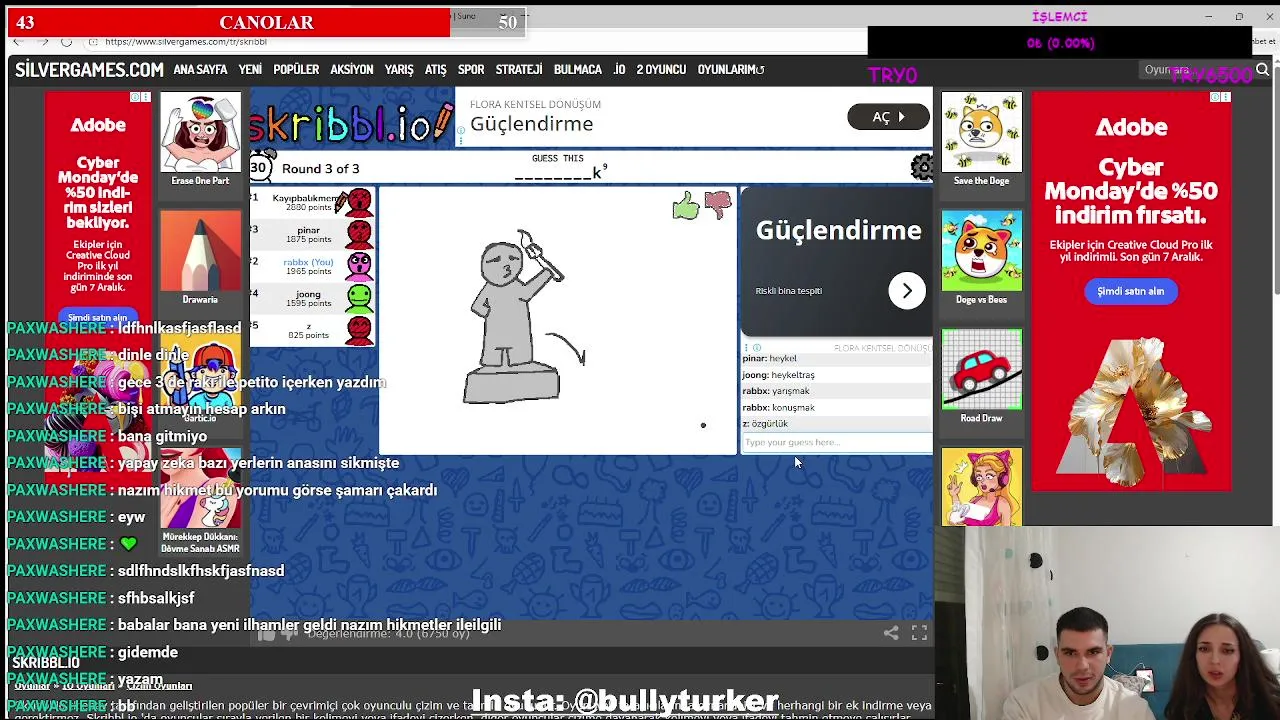Click Şimdi satın alın in left Adobe ad

(98, 316)
